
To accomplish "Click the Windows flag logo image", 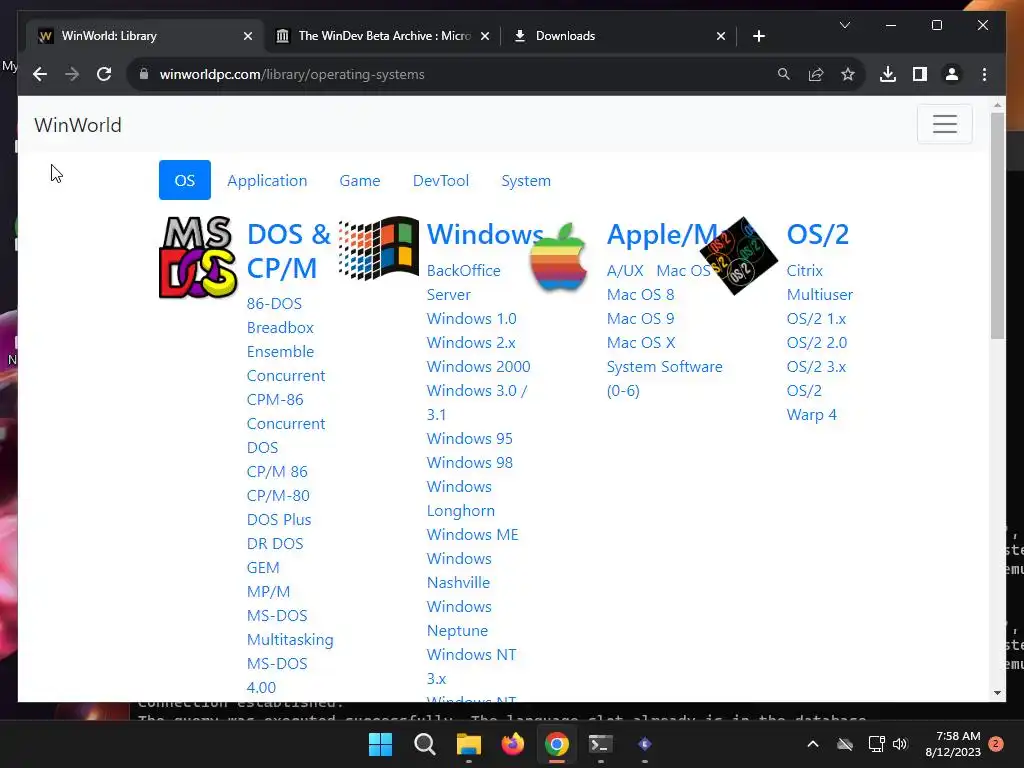I will (x=379, y=248).
